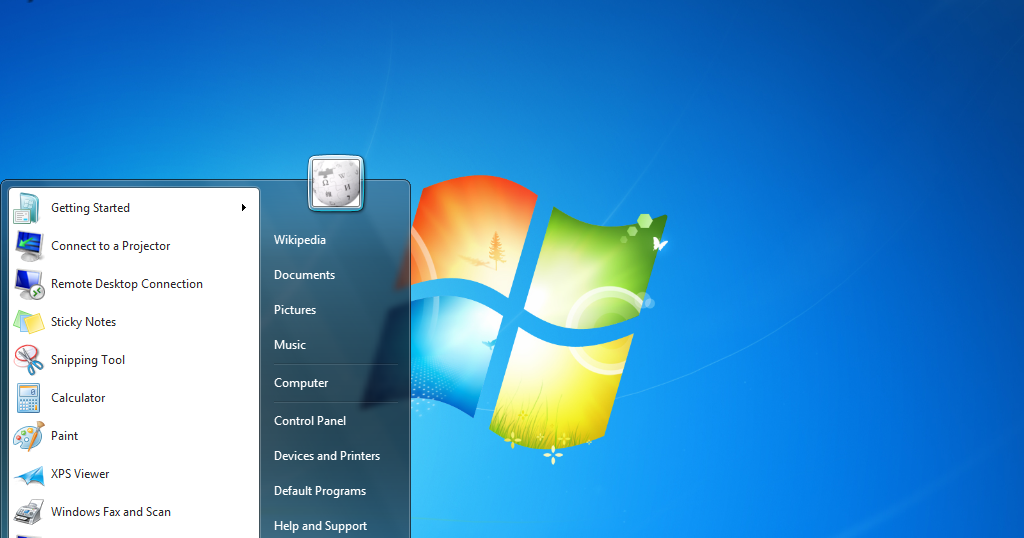Open the XPS Viewer paper plane icon
This screenshot has height=538, width=1024.
coord(28,475)
